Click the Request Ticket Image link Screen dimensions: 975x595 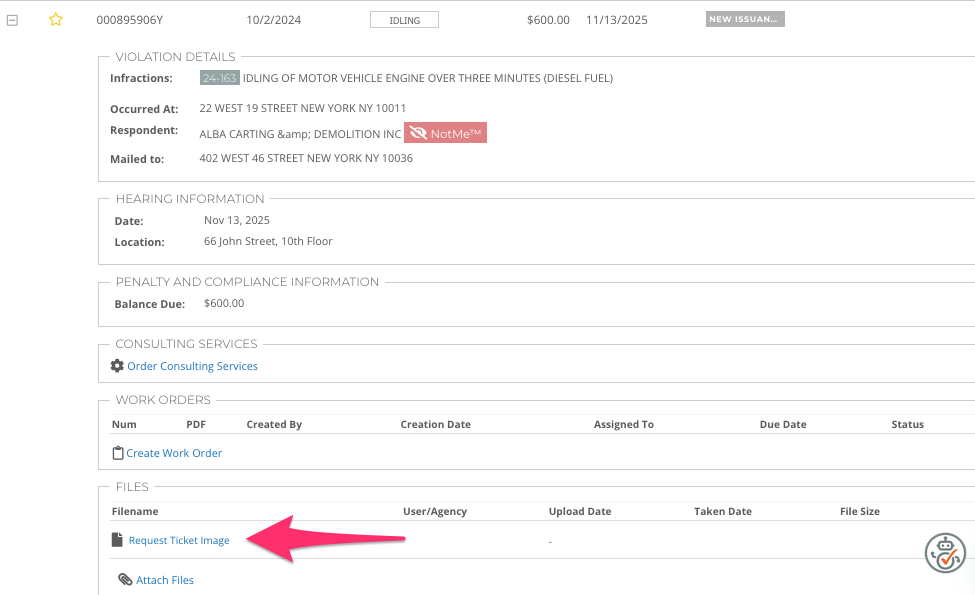click(x=179, y=541)
